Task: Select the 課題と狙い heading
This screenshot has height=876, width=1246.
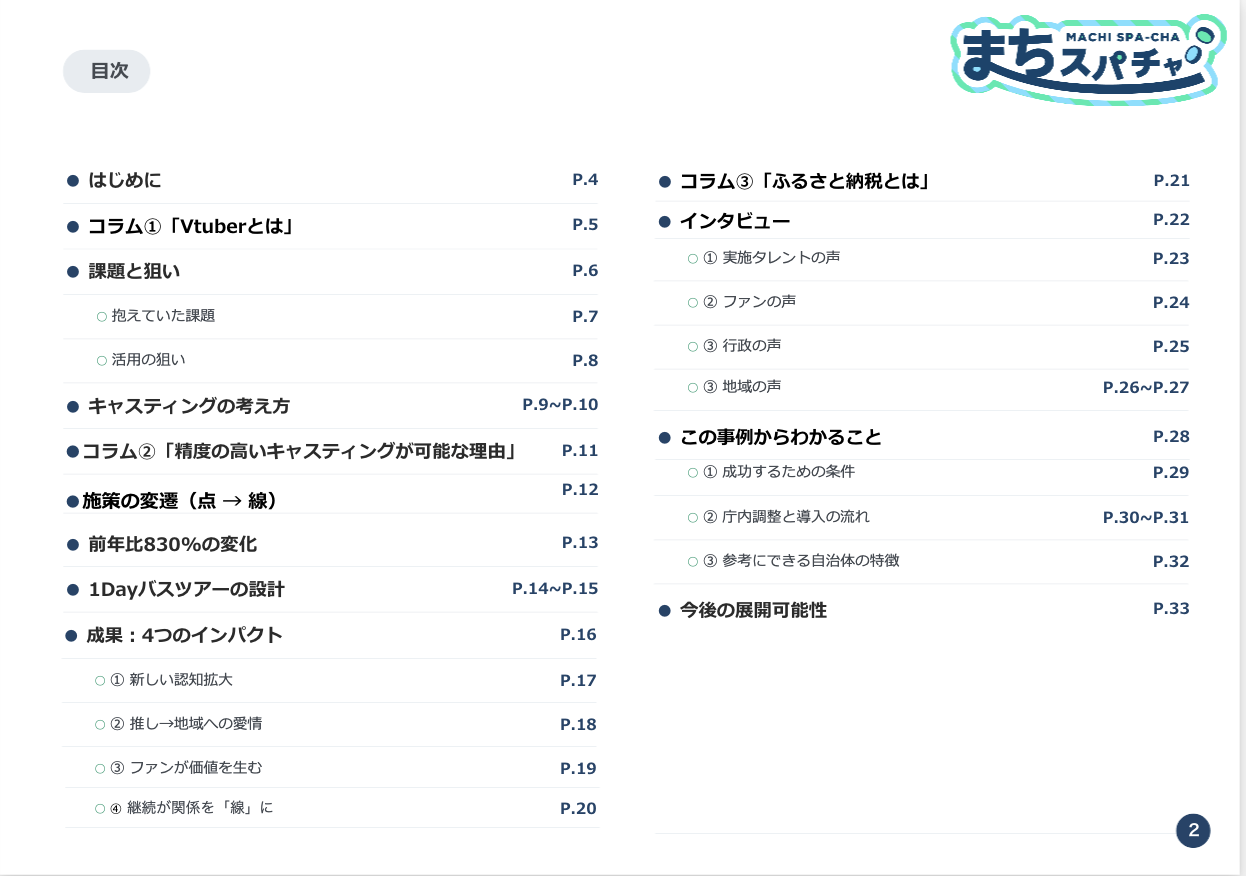Action: pos(134,271)
